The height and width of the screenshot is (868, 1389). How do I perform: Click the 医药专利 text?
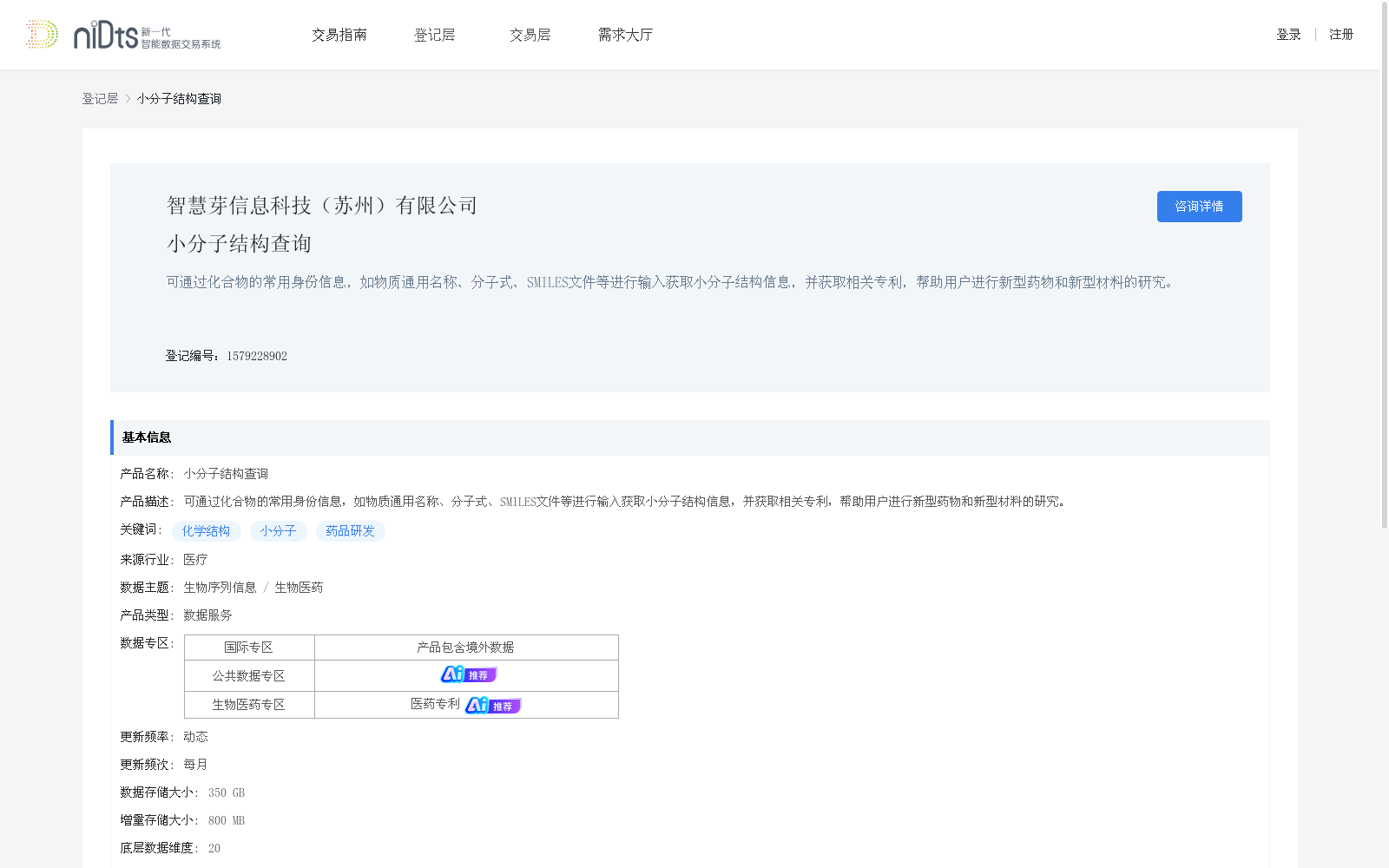tap(435, 704)
